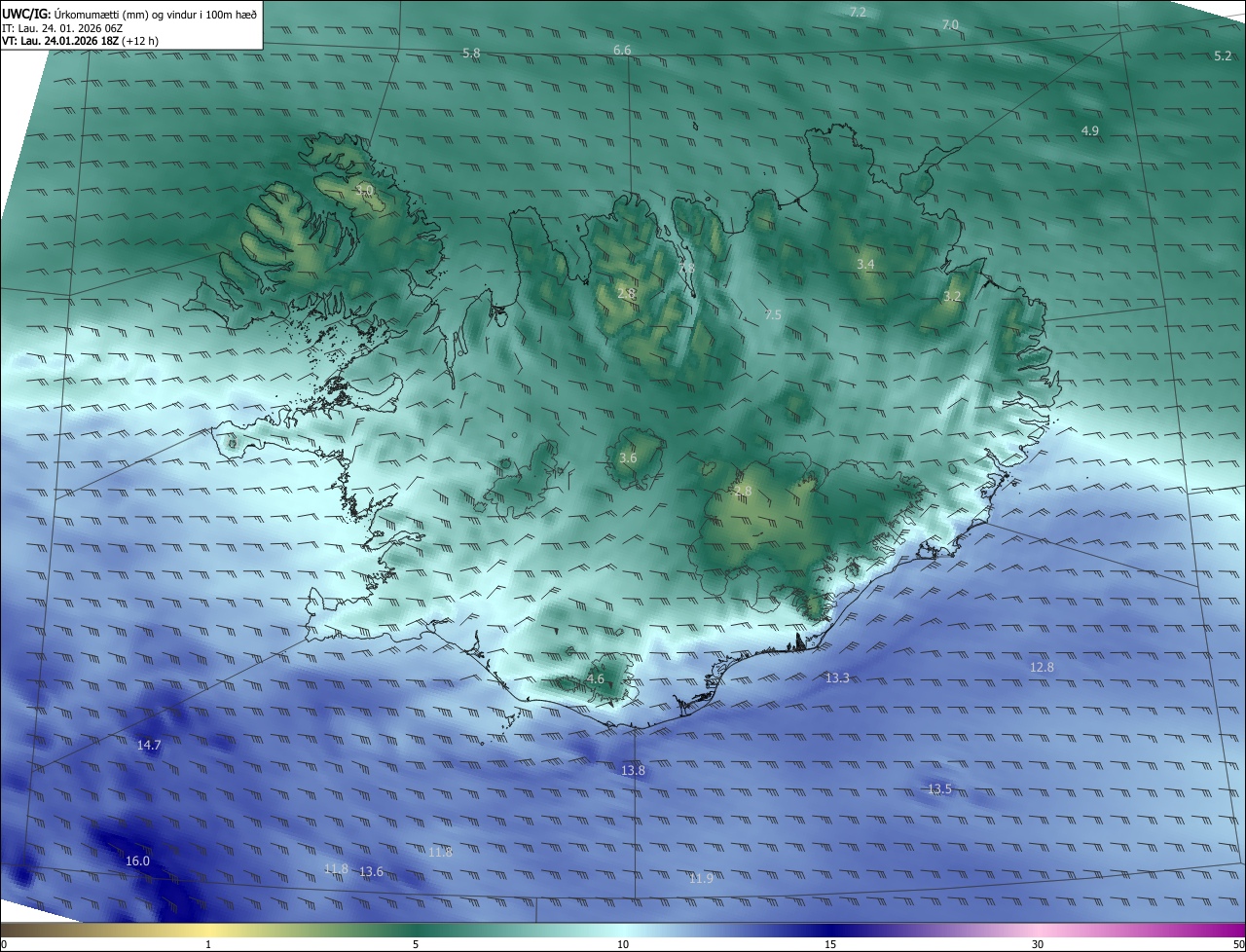The width and height of the screenshot is (1246, 952).
Task: Click the 5.2 value label on the map
Action: 1224,56
